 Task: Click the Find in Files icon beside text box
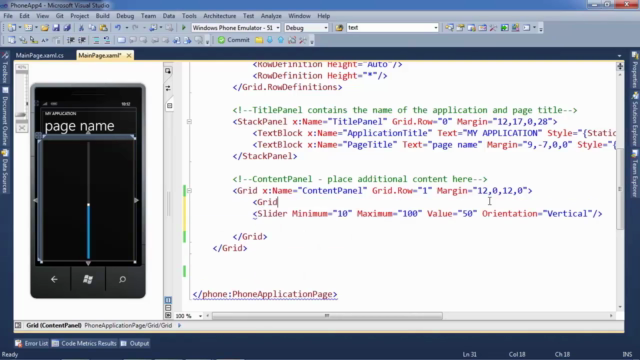click(339, 28)
